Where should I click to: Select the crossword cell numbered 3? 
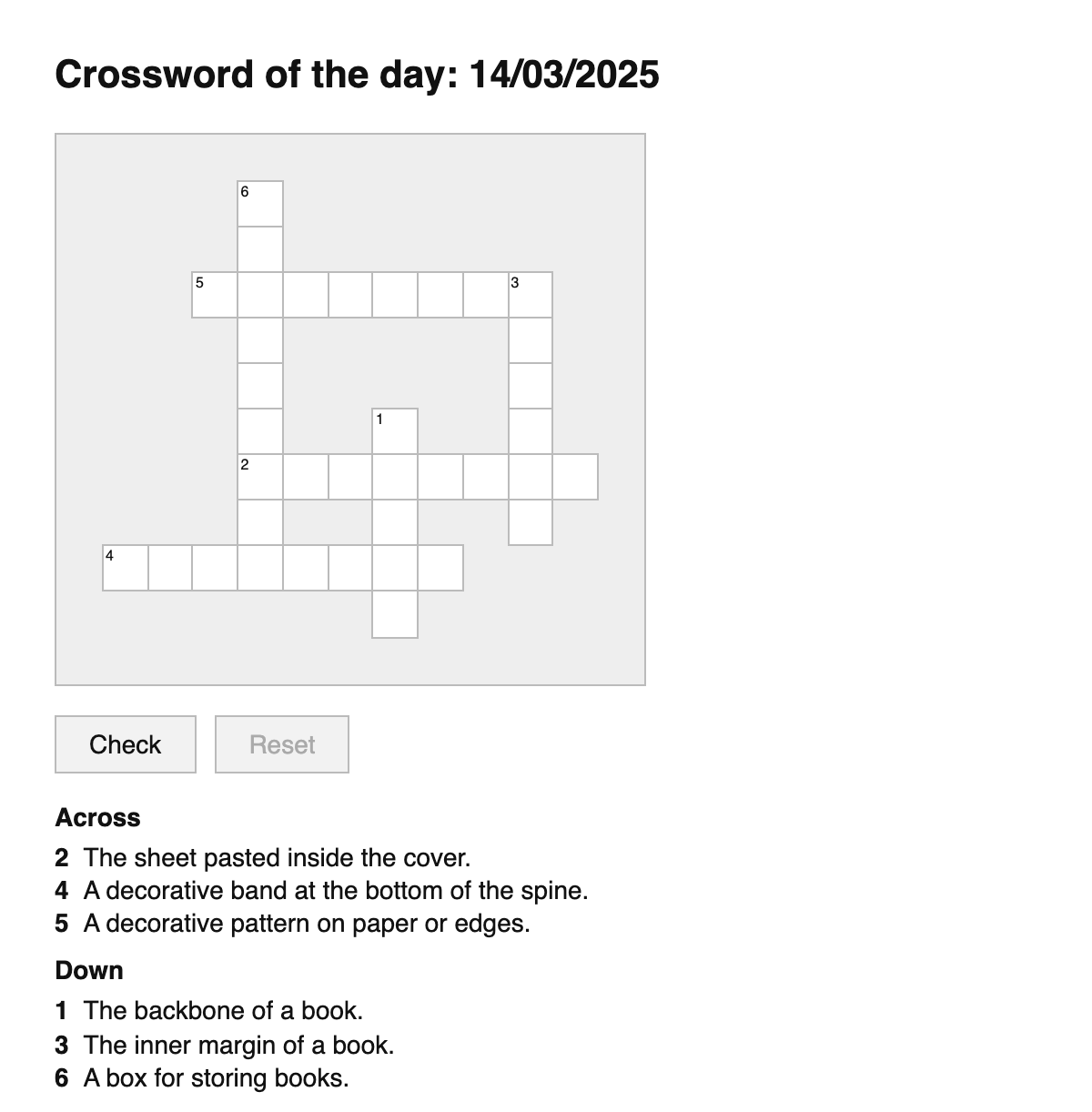click(531, 295)
